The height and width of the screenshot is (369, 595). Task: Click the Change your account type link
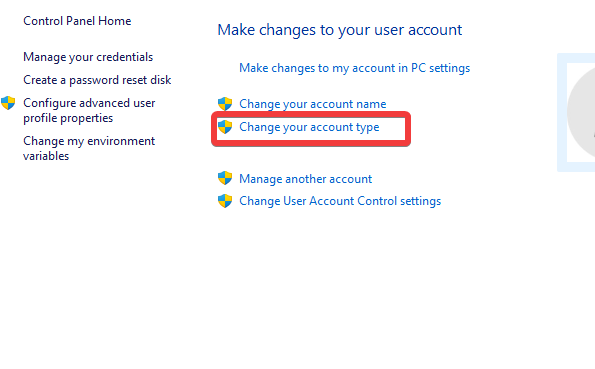309,127
